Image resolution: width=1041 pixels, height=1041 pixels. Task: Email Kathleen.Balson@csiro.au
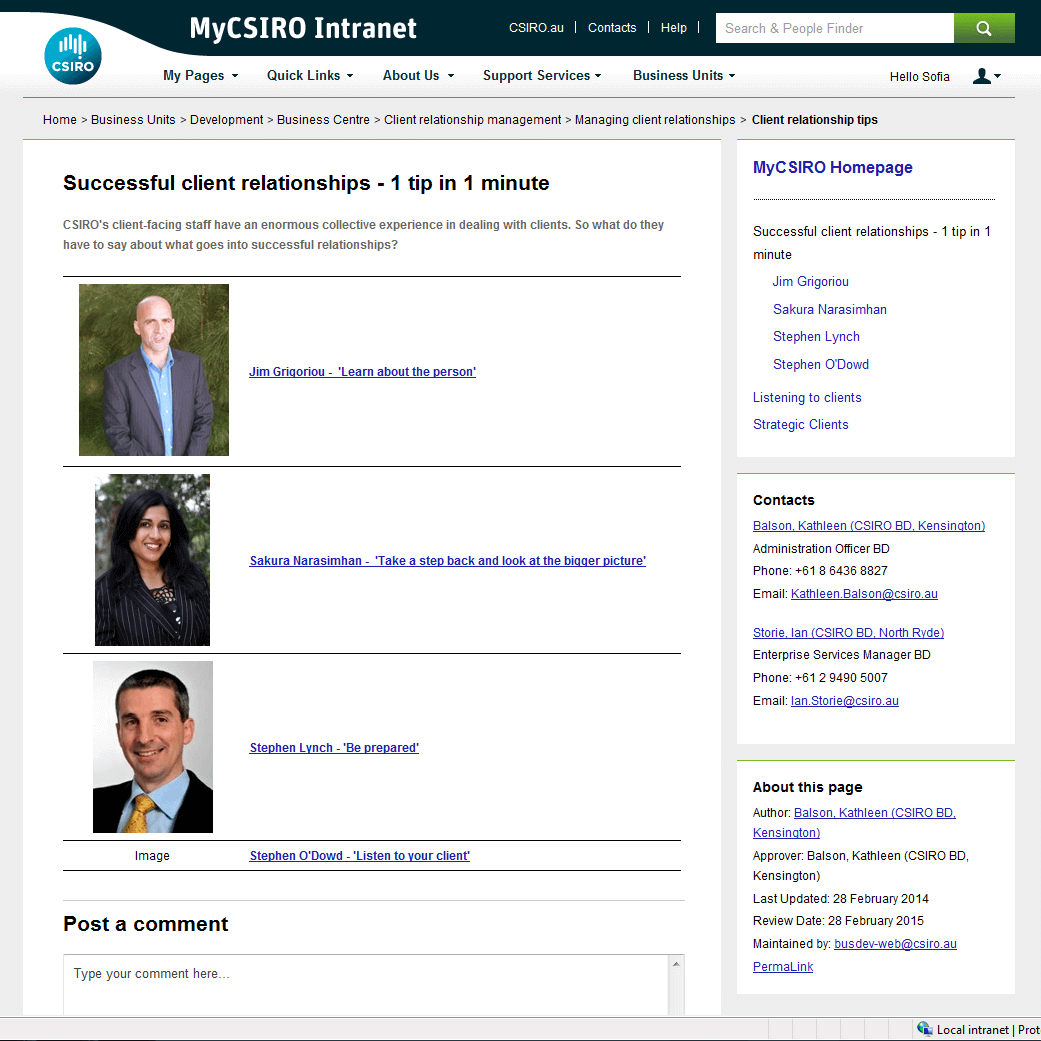pyautogui.click(x=864, y=594)
